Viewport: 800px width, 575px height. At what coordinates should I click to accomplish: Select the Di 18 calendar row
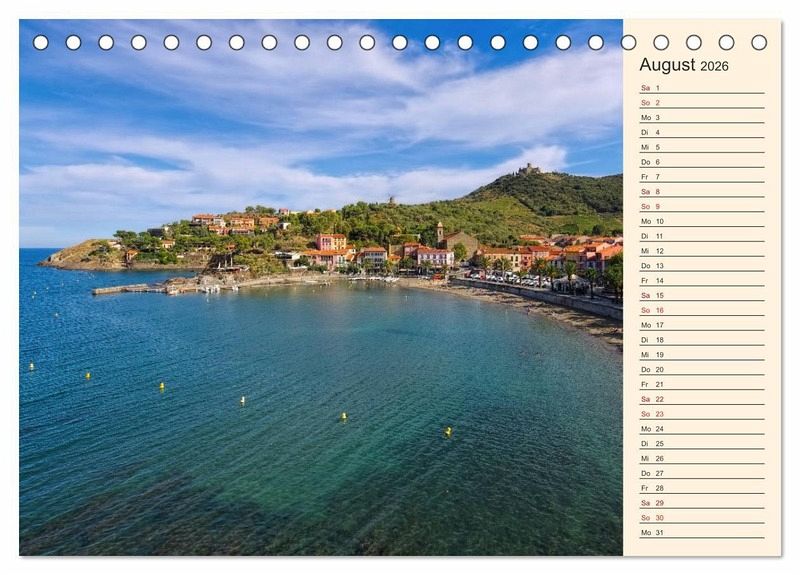coord(702,339)
